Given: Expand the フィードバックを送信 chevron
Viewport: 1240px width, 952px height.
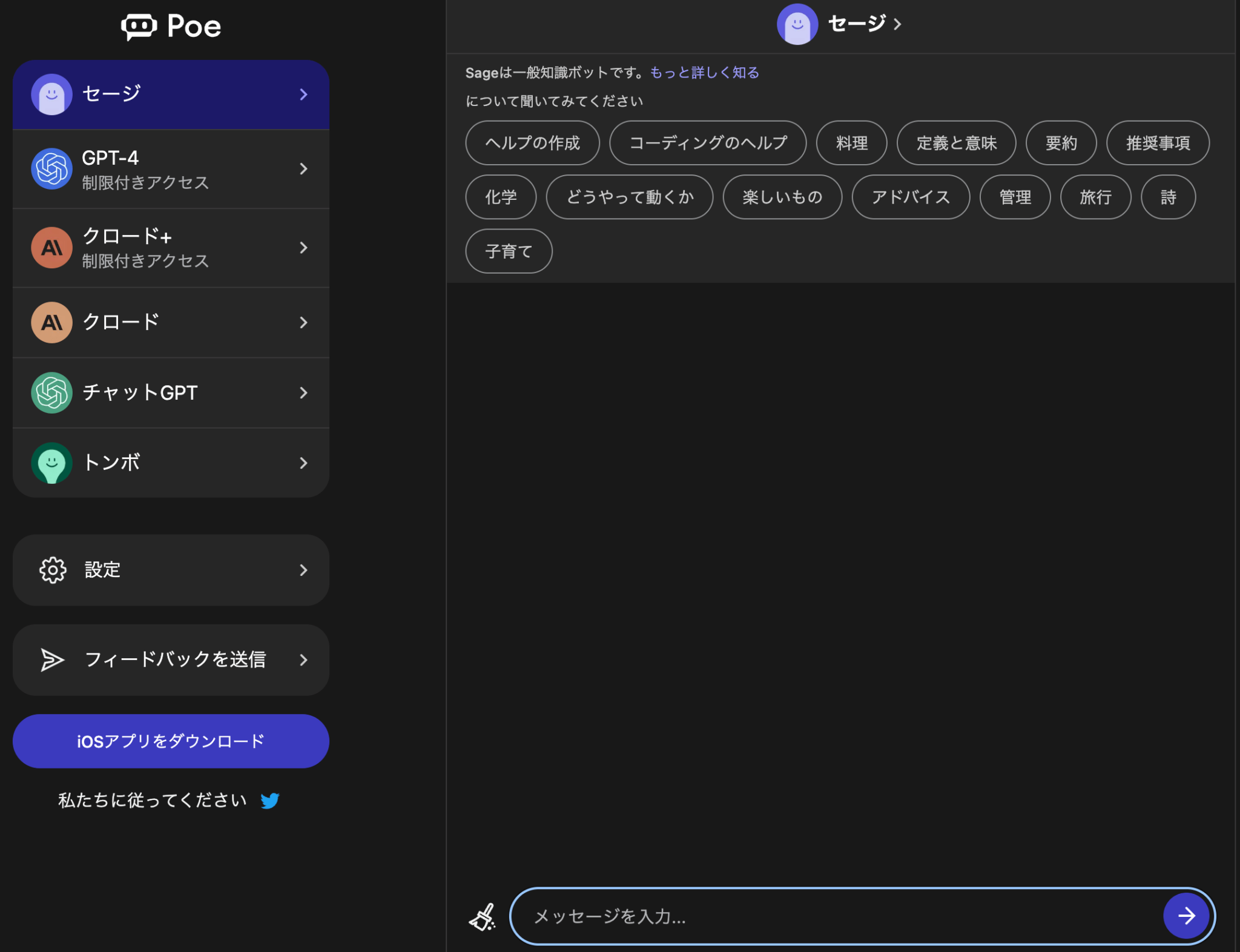Looking at the screenshot, I should tap(303, 660).
